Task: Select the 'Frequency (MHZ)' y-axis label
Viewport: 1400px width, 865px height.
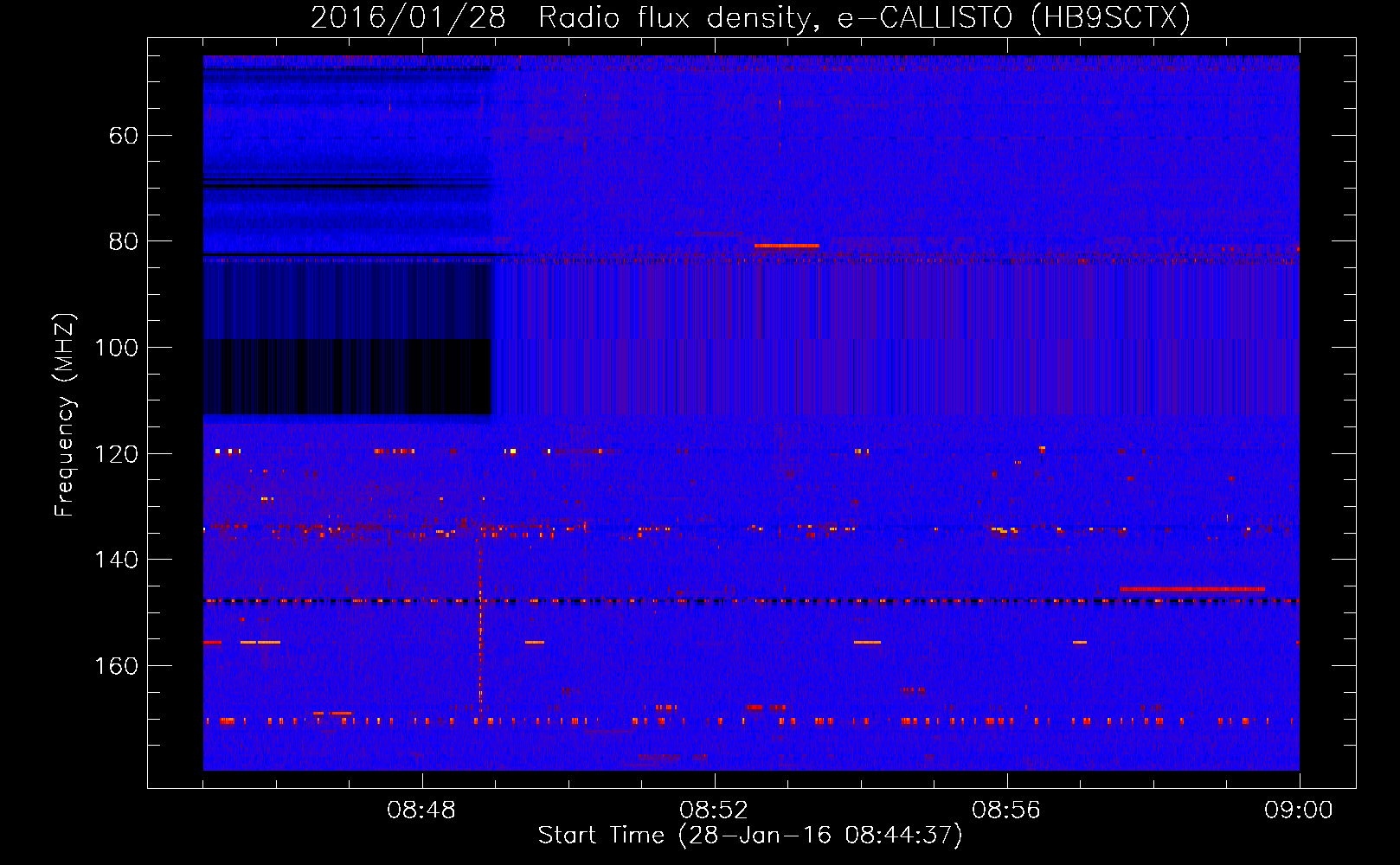Action: tap(65, 414)
